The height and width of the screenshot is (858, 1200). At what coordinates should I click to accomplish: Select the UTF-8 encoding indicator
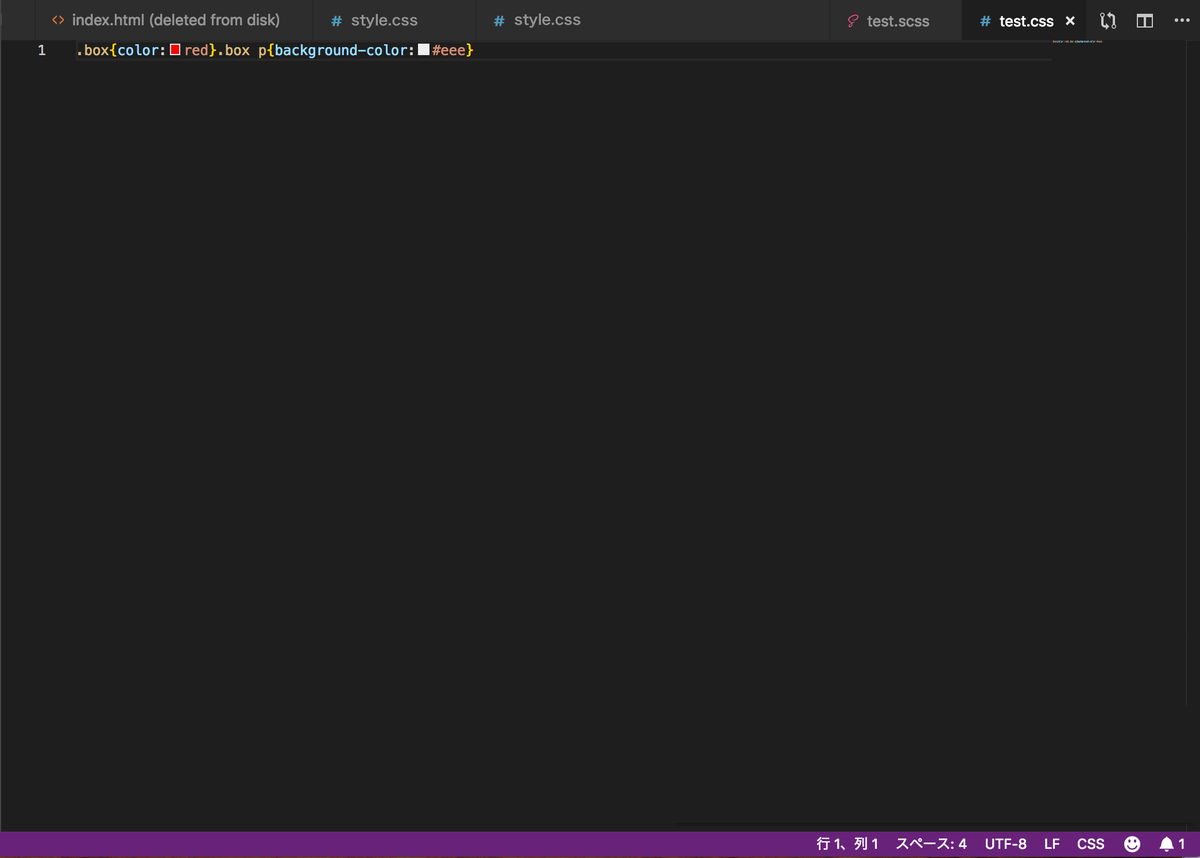1005,844
